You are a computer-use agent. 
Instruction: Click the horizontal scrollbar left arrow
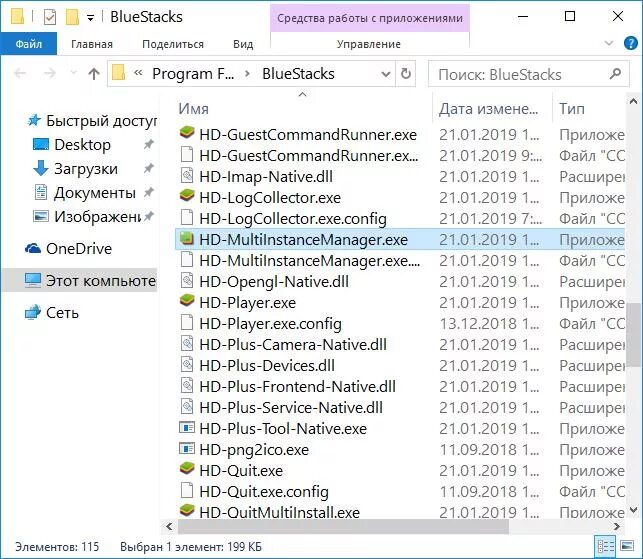click(169, 526)
